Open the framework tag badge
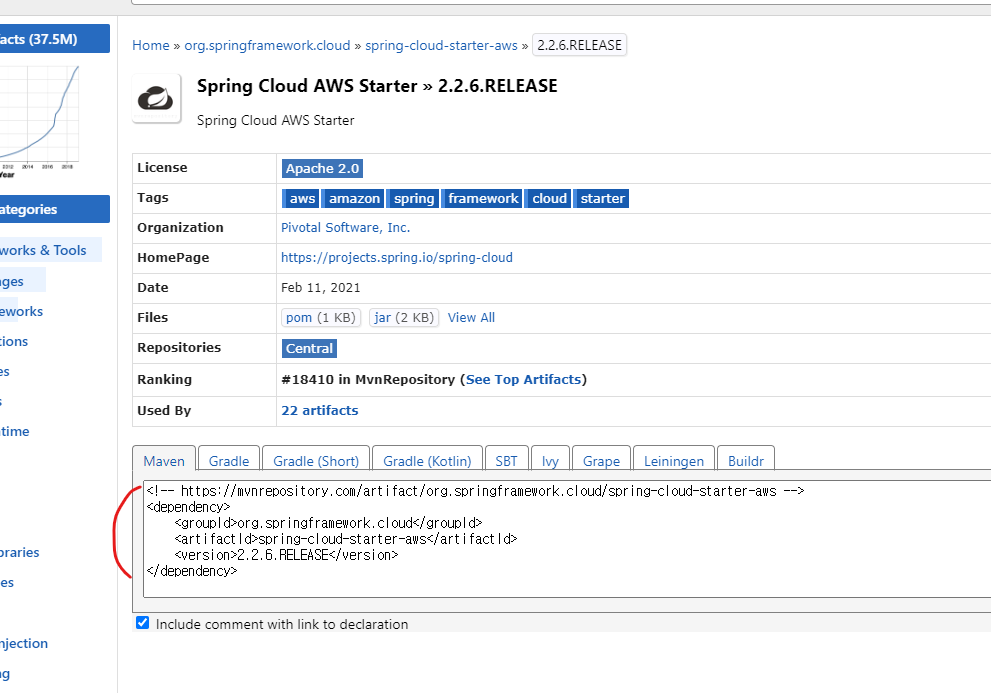This screenshot has width=991, height=693. (482, 198)
